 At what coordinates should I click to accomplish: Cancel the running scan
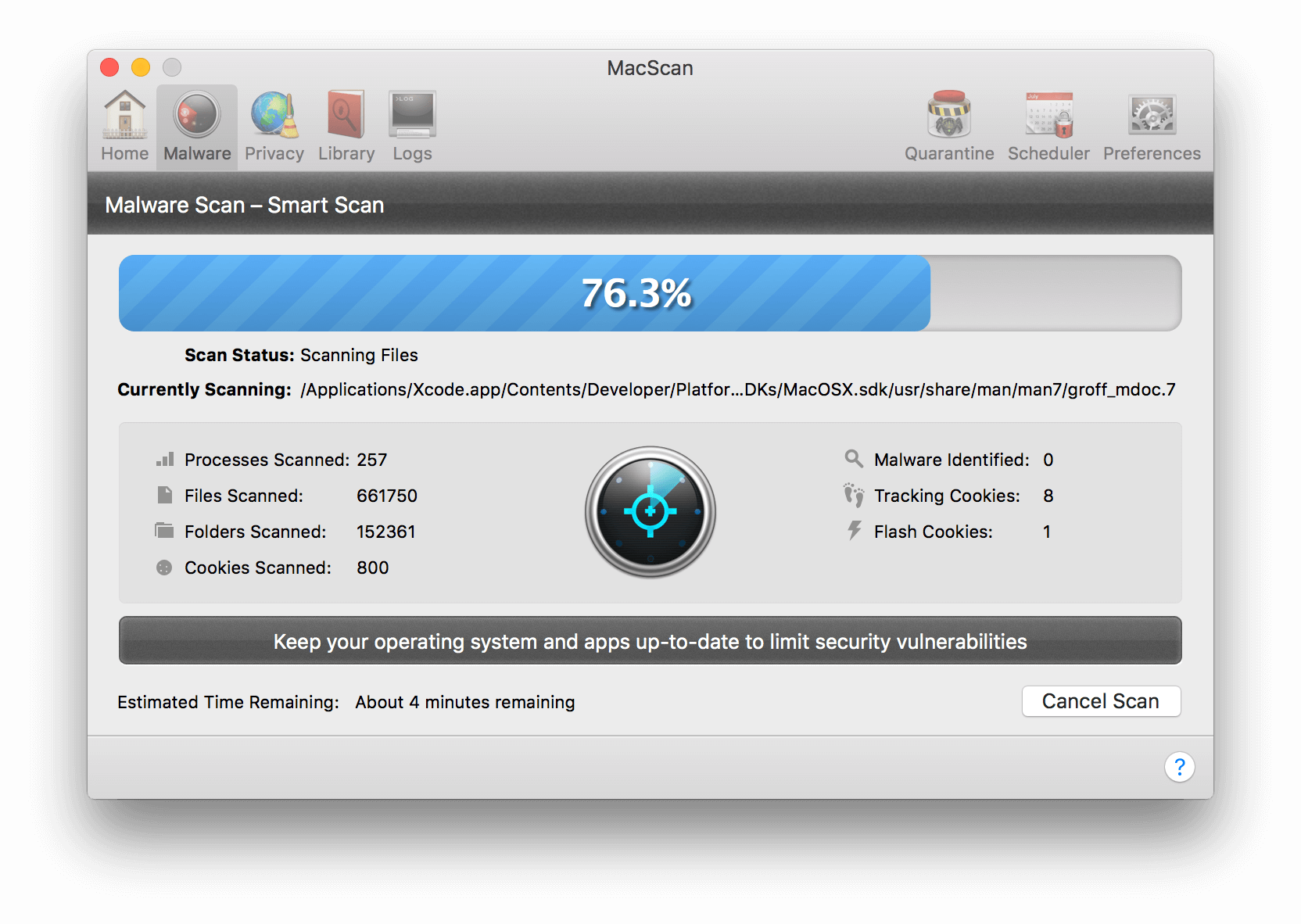[x=1101, y=701]
